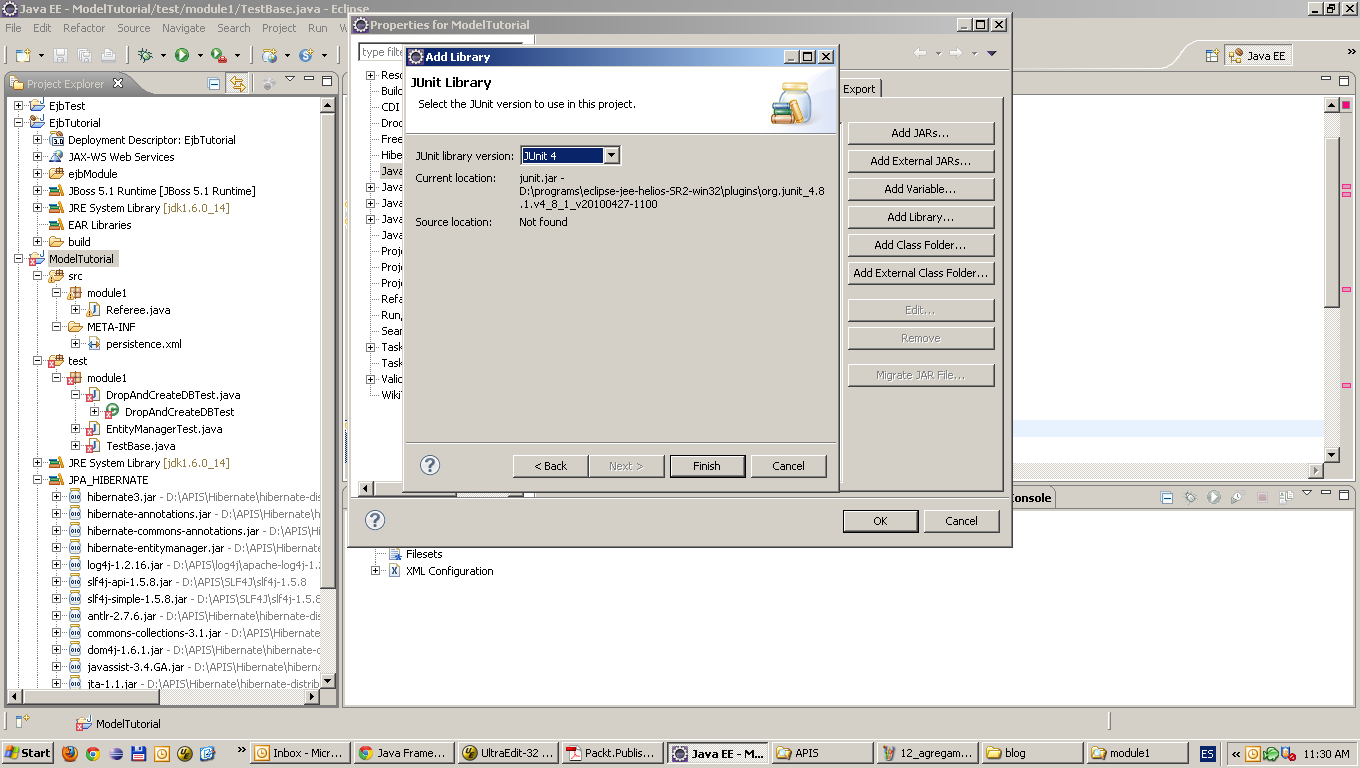This screenshot has width=1360, height=768.
Task: Collapse All in Project Explorer
Action: (213, 83)
